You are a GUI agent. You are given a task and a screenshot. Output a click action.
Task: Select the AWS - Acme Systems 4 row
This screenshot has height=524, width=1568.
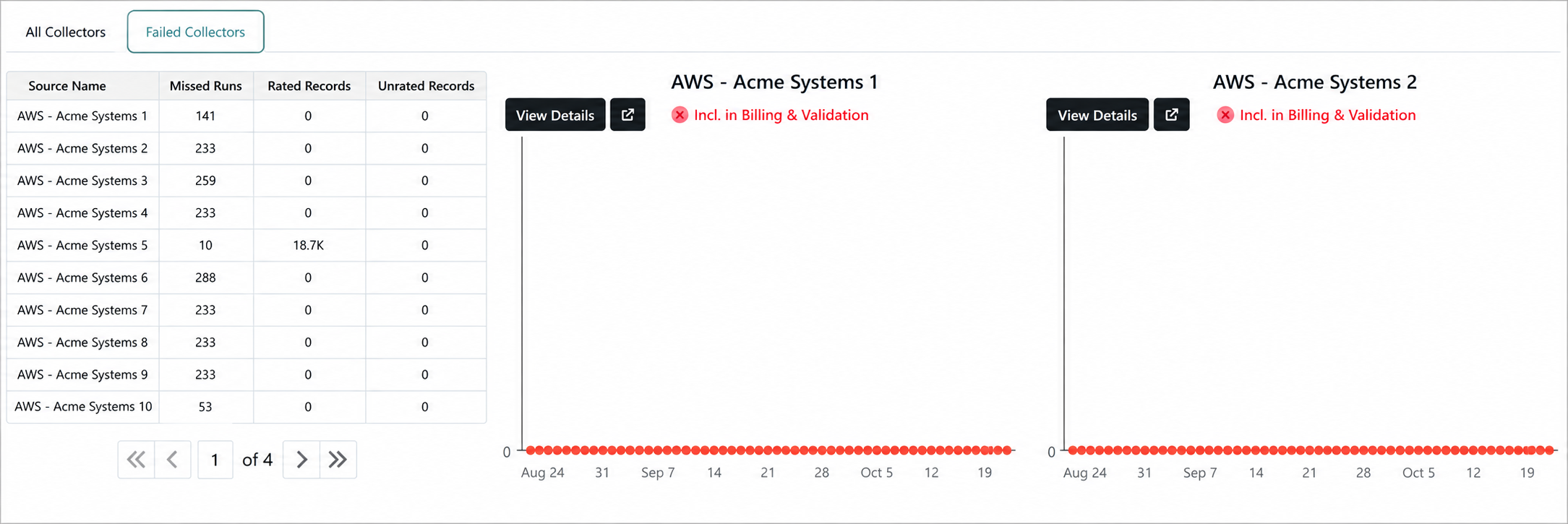pyautogui.click(x=247, y=213)
